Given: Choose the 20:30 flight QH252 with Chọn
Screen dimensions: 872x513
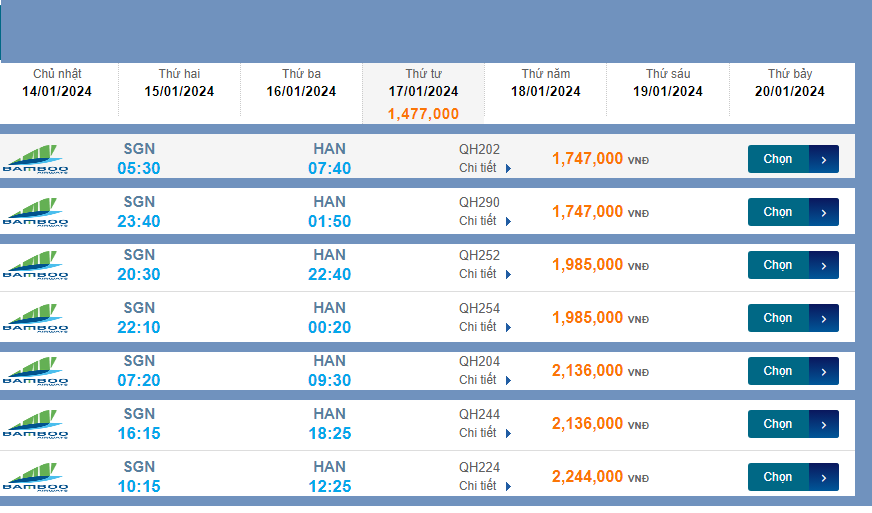Looking at the screenshot, I should pos(778,265).
